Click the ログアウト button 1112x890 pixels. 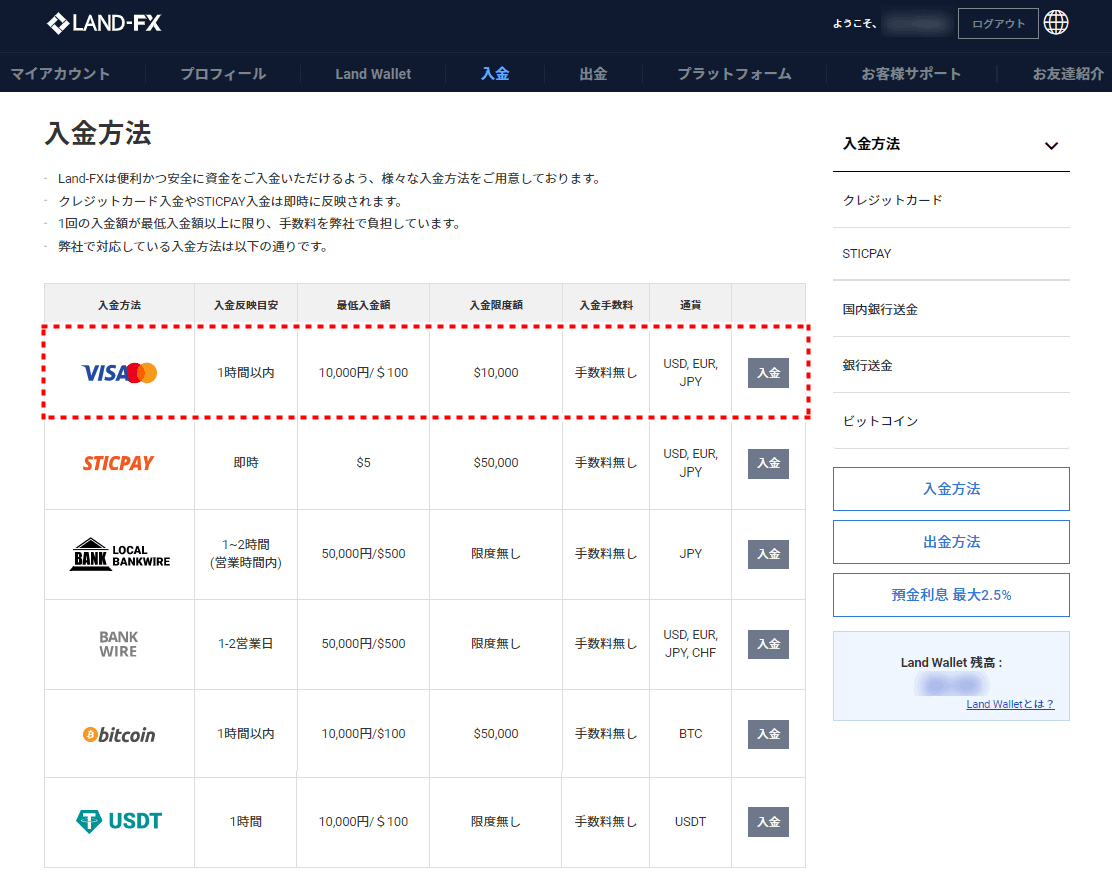click(x=998, y=23)
